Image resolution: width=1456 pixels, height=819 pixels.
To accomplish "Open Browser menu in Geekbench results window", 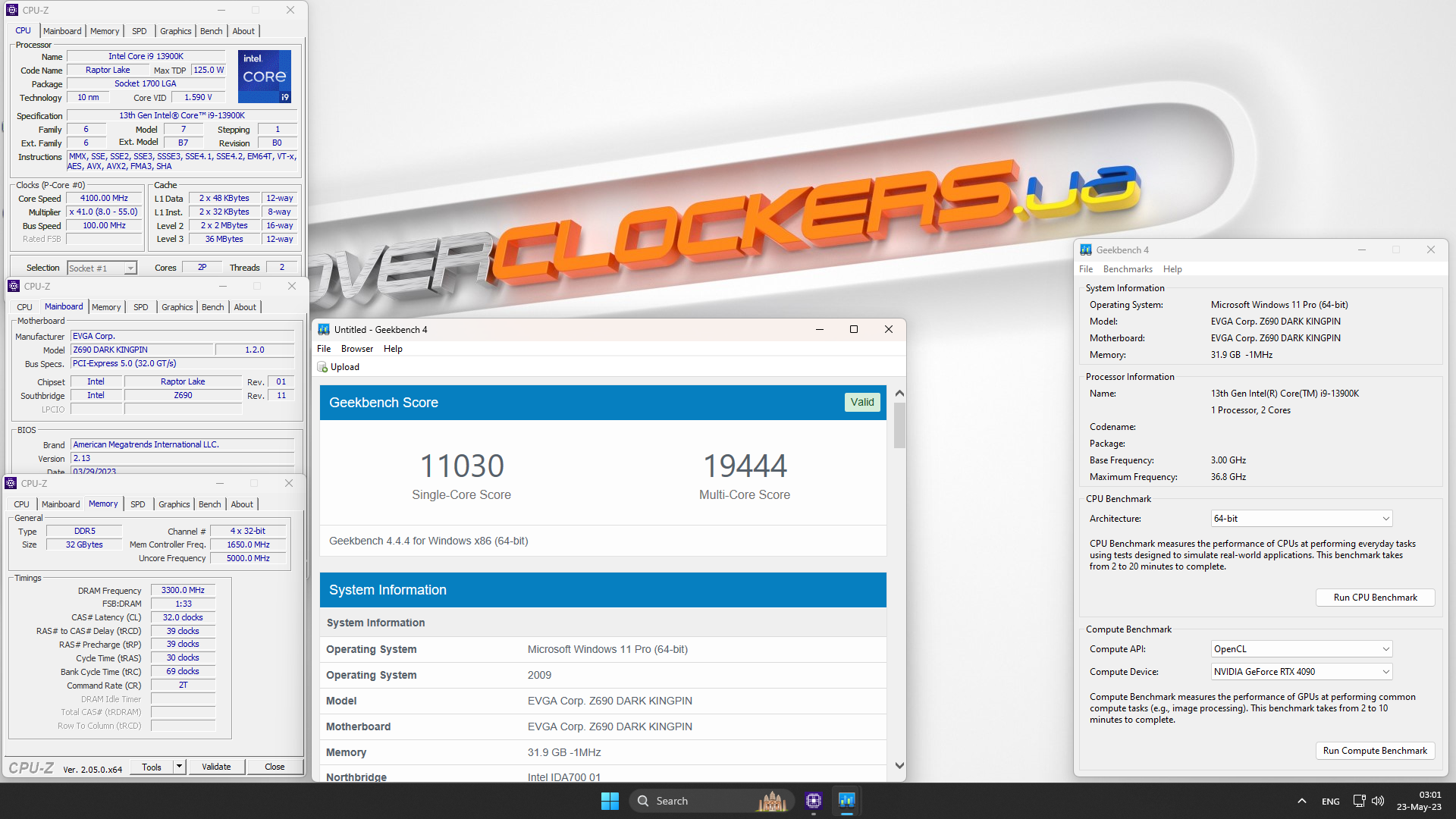I will 357,349.
